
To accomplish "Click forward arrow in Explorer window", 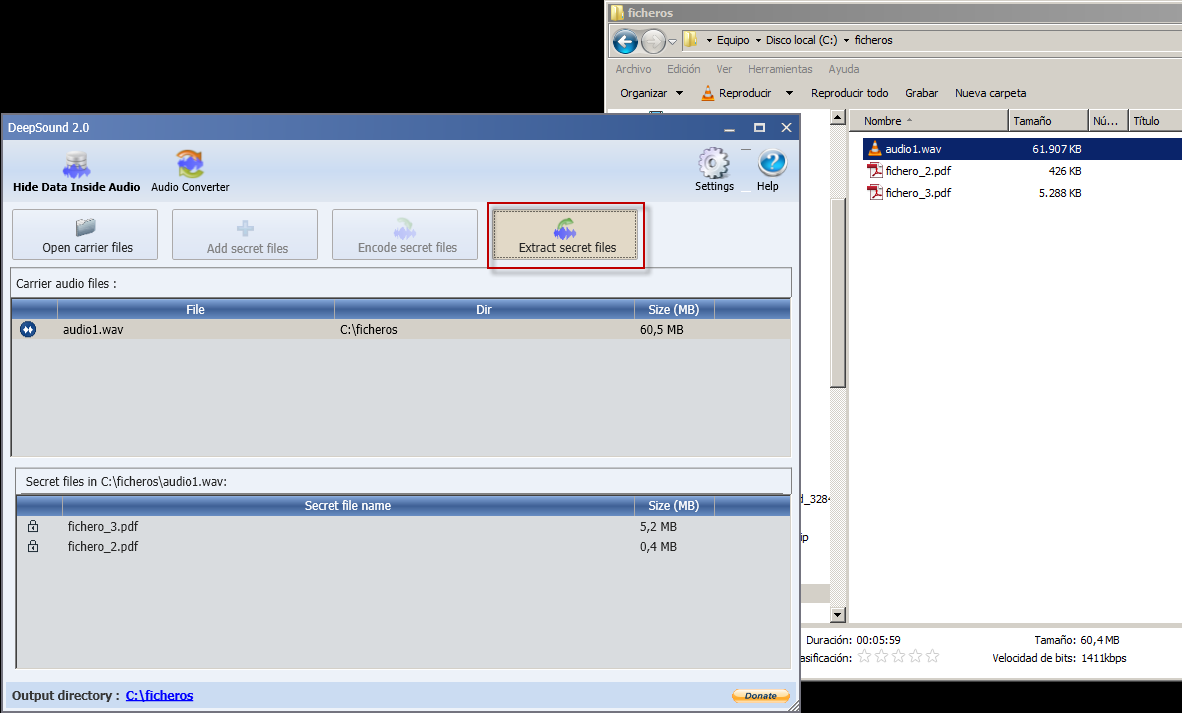I will [653, 41].
